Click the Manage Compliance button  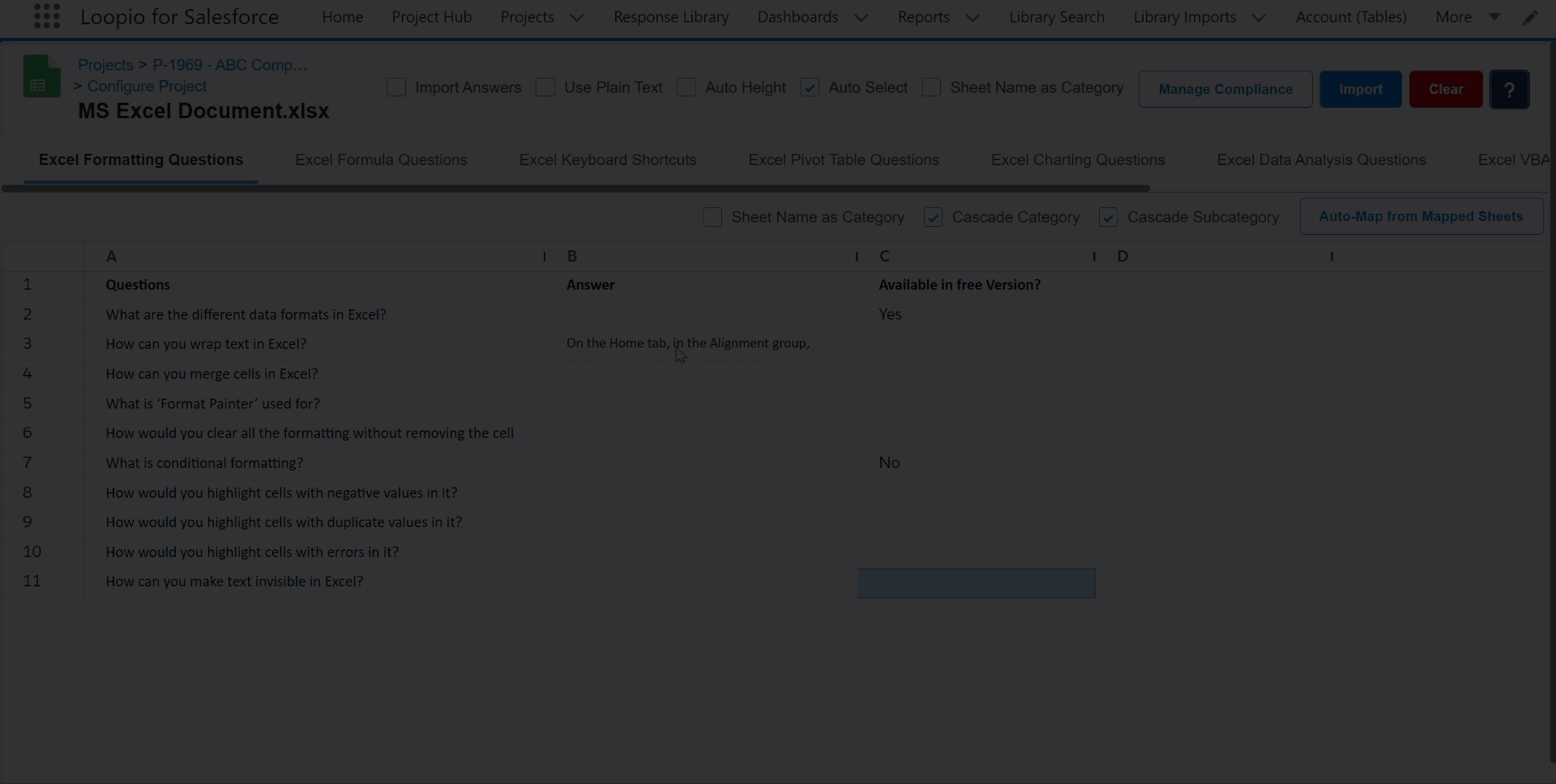pyautogui.click(x=1225, y=89)
